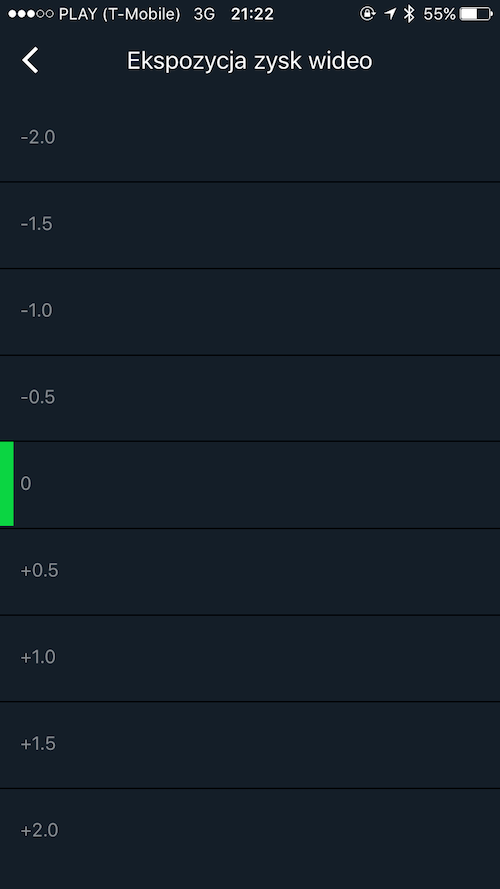Tap the green selected indicator bar
This screenshot has height=889, width=500.
point(7,484)
